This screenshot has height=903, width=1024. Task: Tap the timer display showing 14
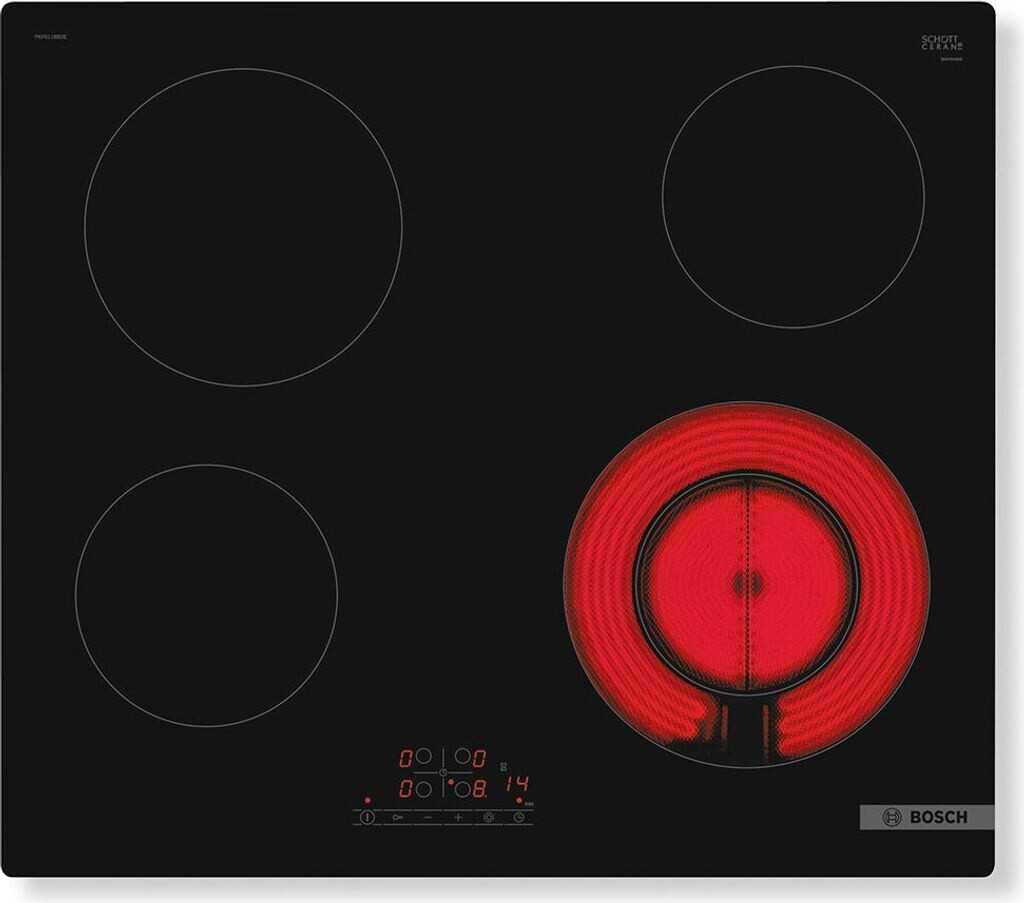click(x=517, y=784)
